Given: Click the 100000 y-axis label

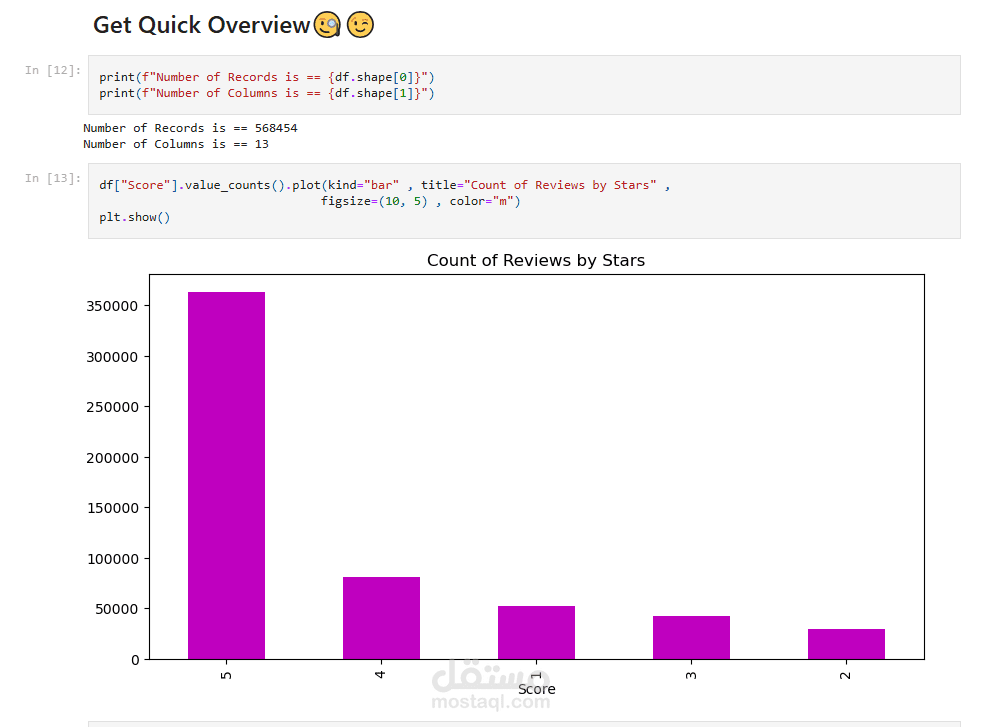Looking at the screenshot, I should (112, 559).
